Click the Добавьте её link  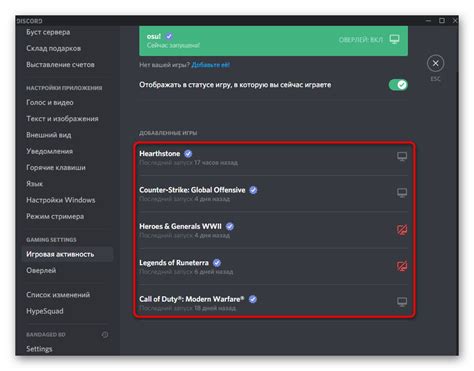(211, 65)
